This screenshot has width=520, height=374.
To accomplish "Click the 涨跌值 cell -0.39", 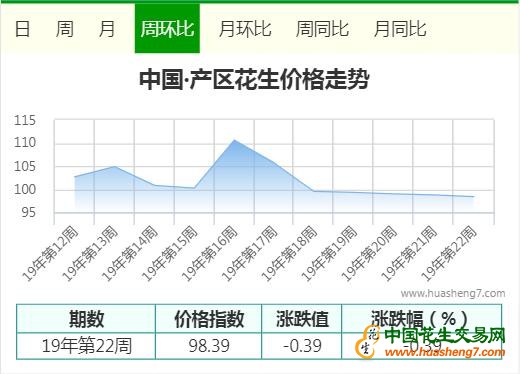I will [x=302, y=346].
